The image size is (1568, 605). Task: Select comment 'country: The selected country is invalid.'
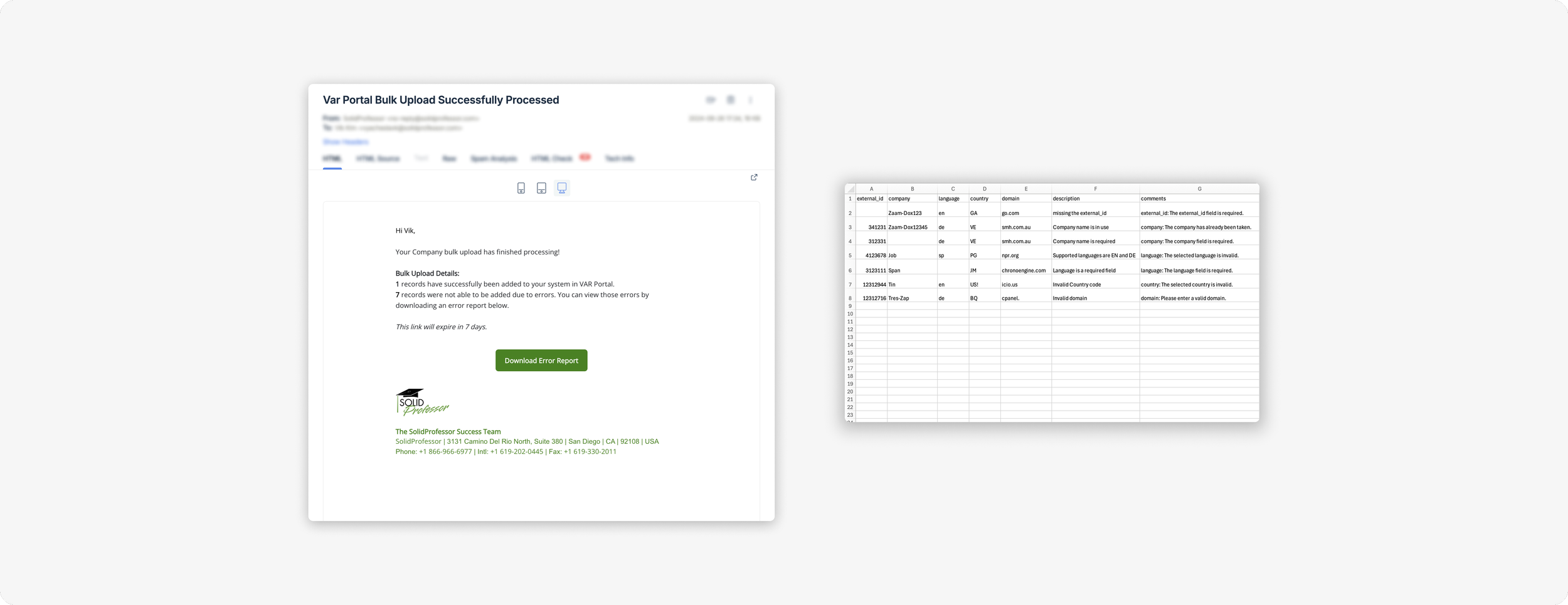coord(1199,282)
